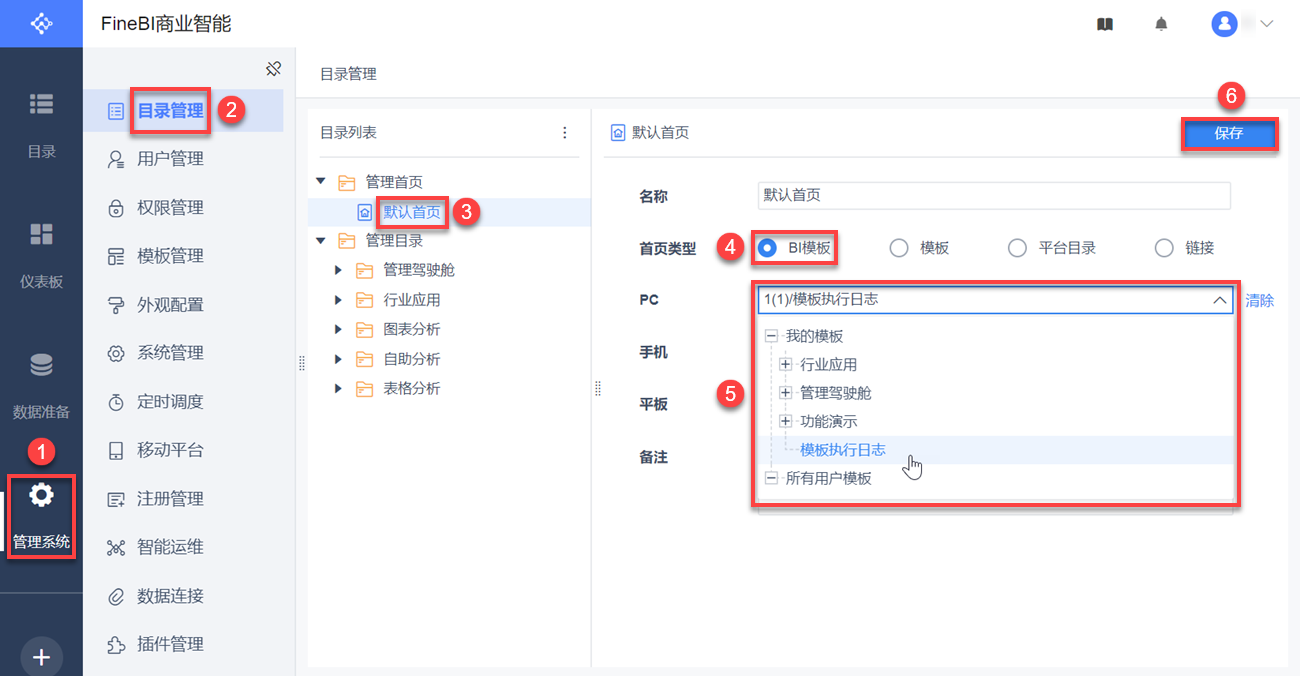Viewport: 1300px width, 676px height.
Task: Click the 清除 link
Action: (1260, 300)
